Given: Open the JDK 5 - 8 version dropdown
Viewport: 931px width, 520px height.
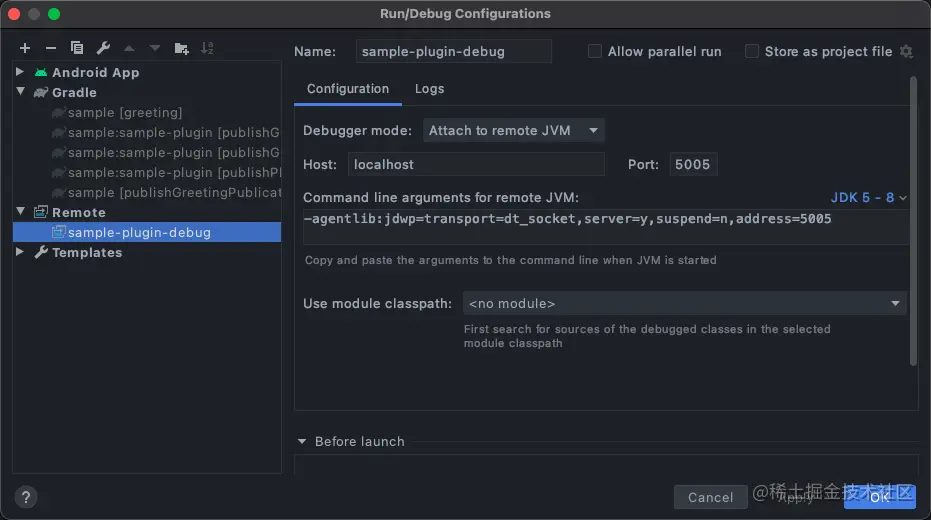Looking at the screenshot, I should 868,198.
